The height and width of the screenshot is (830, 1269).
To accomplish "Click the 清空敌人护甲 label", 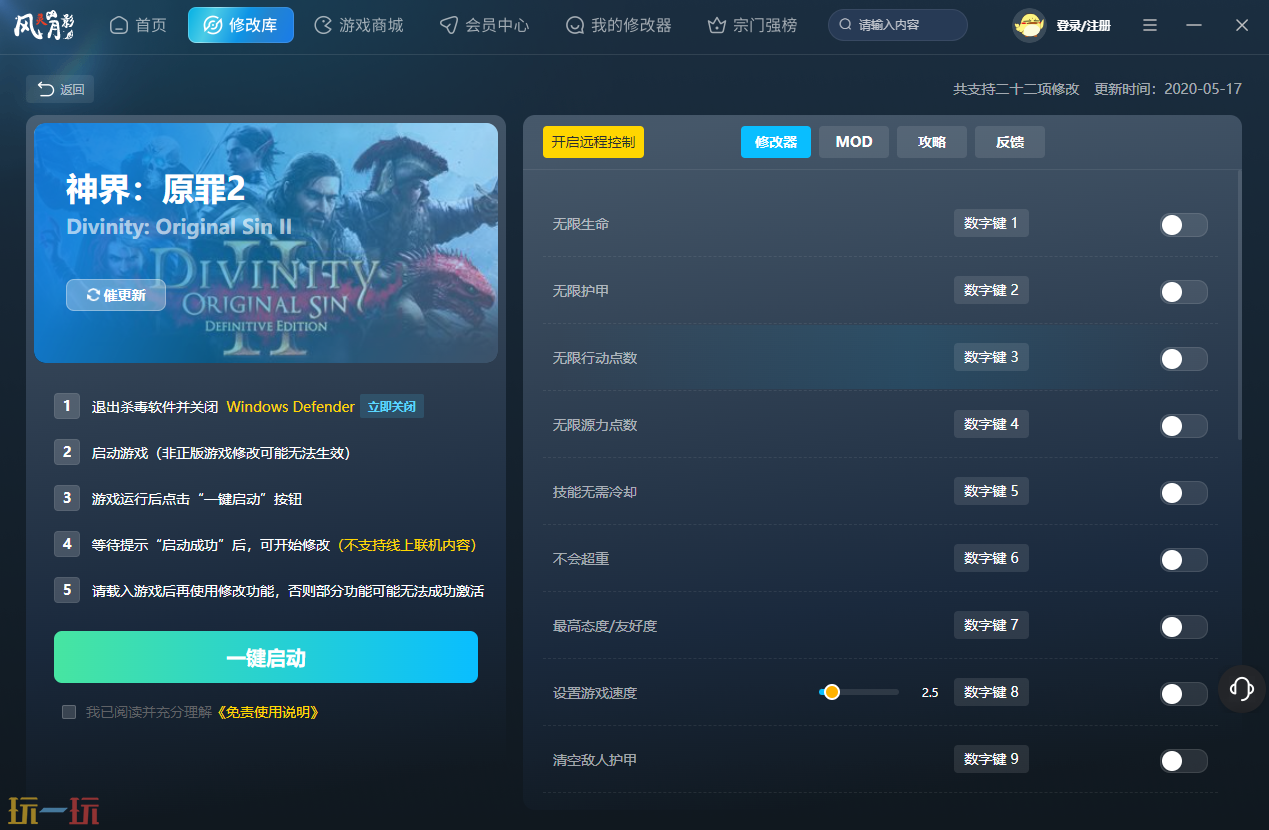I will click(x=595, y=760).
